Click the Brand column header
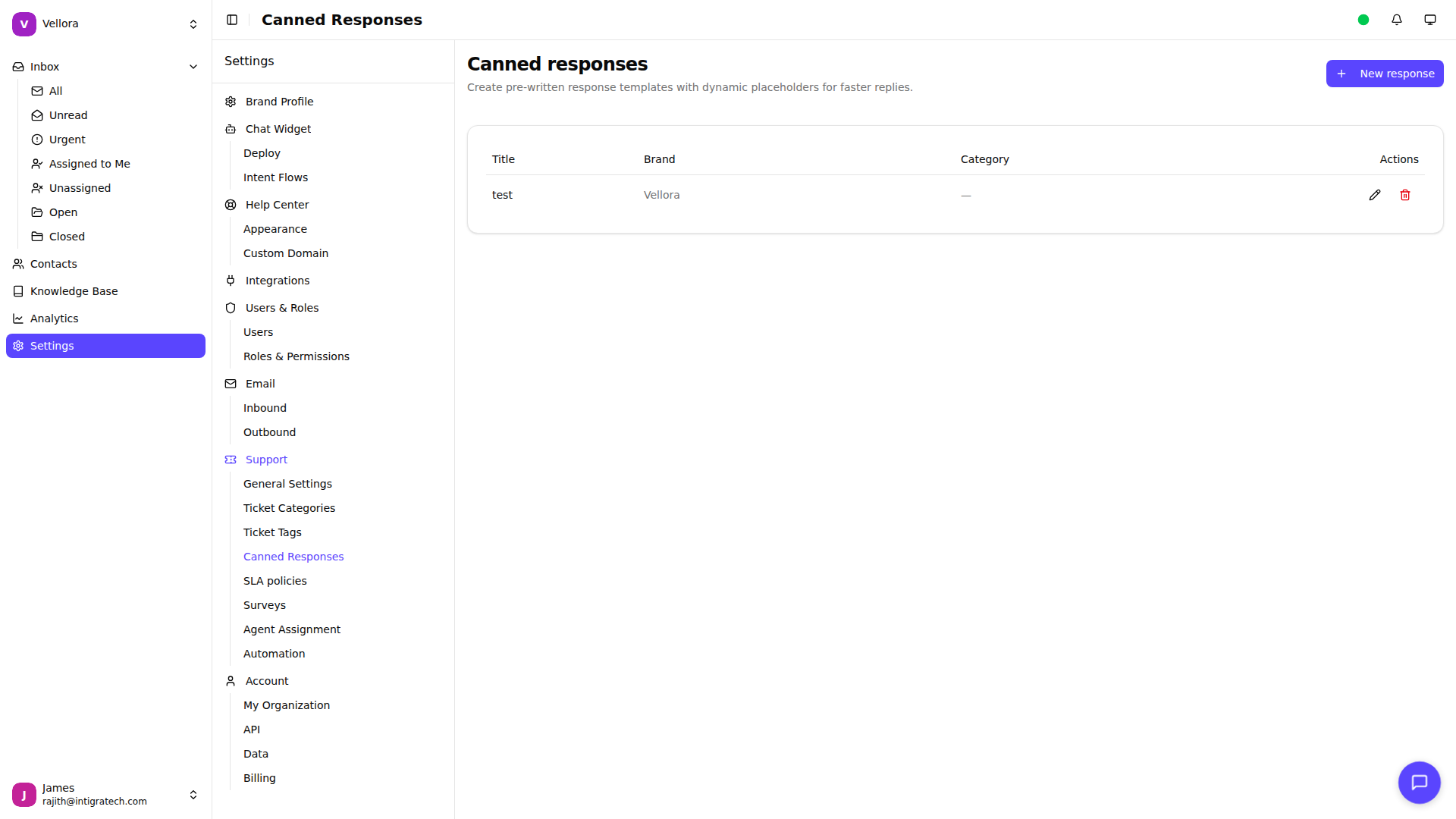Viewport: 1456px width, 819px height. tap(659, 159)
